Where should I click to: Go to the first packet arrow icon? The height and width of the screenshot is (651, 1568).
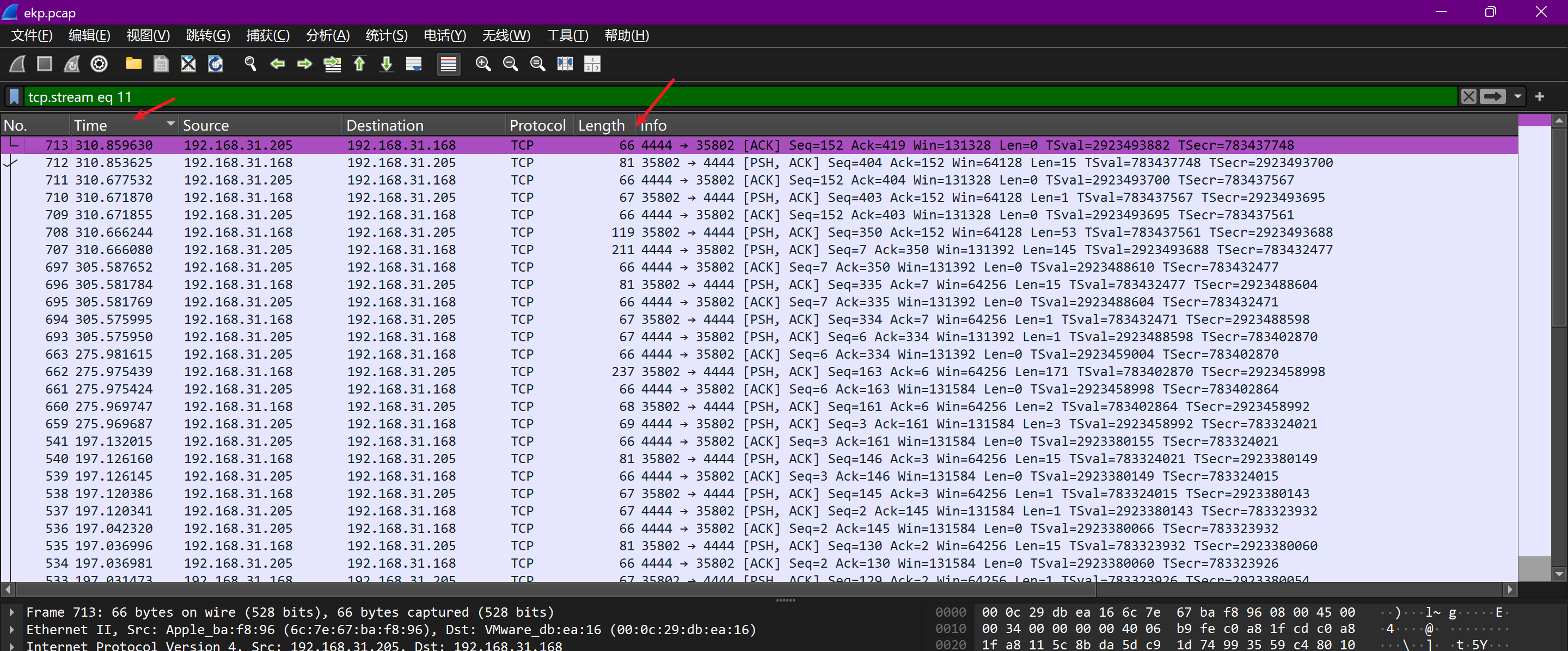pos(359,64)
